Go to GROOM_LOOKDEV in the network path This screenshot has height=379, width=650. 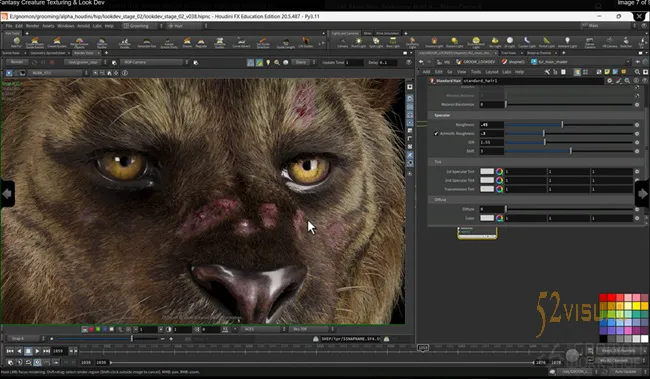[x=475, y=62]
